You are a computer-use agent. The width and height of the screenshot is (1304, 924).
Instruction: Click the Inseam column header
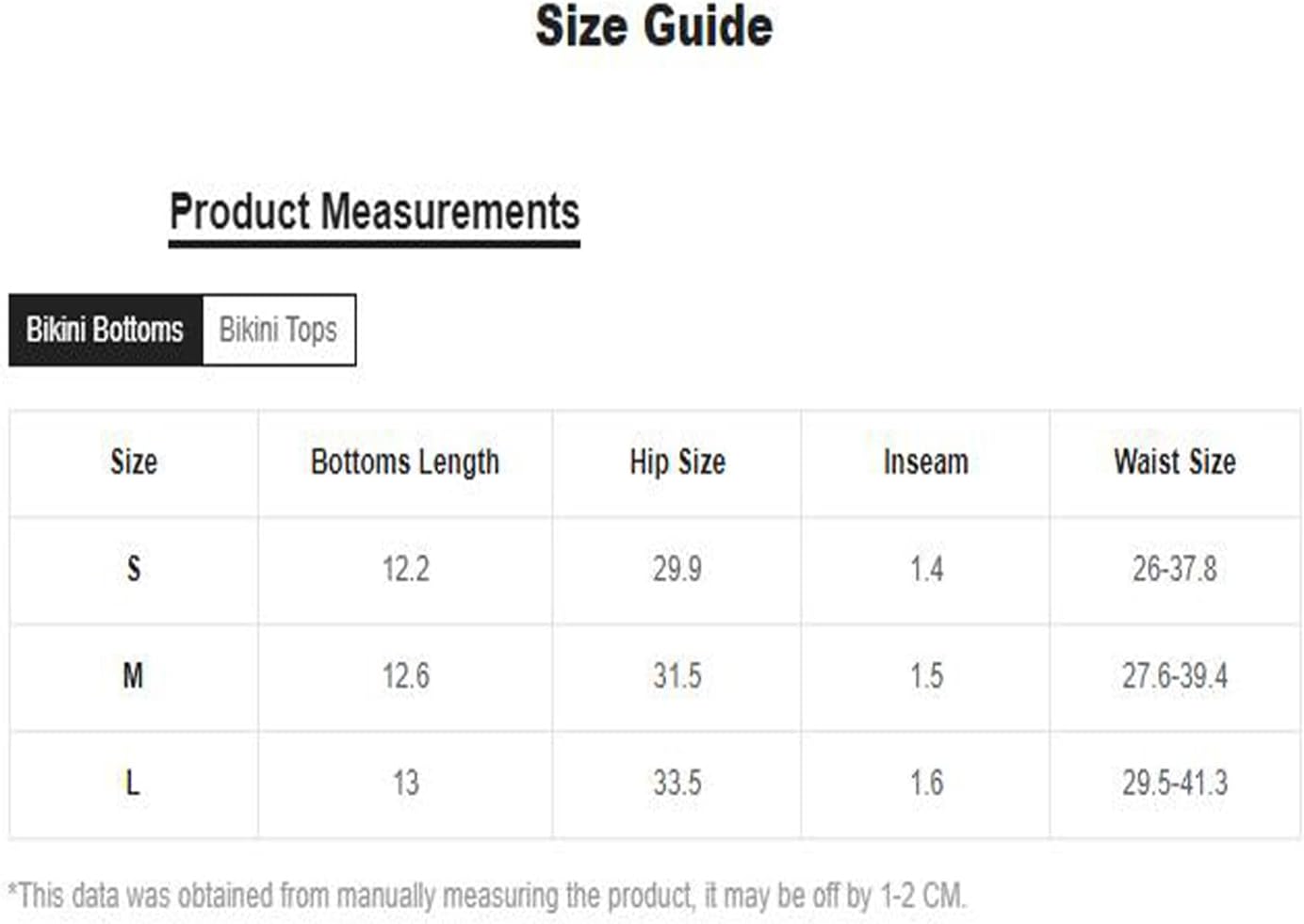[925, 462]
